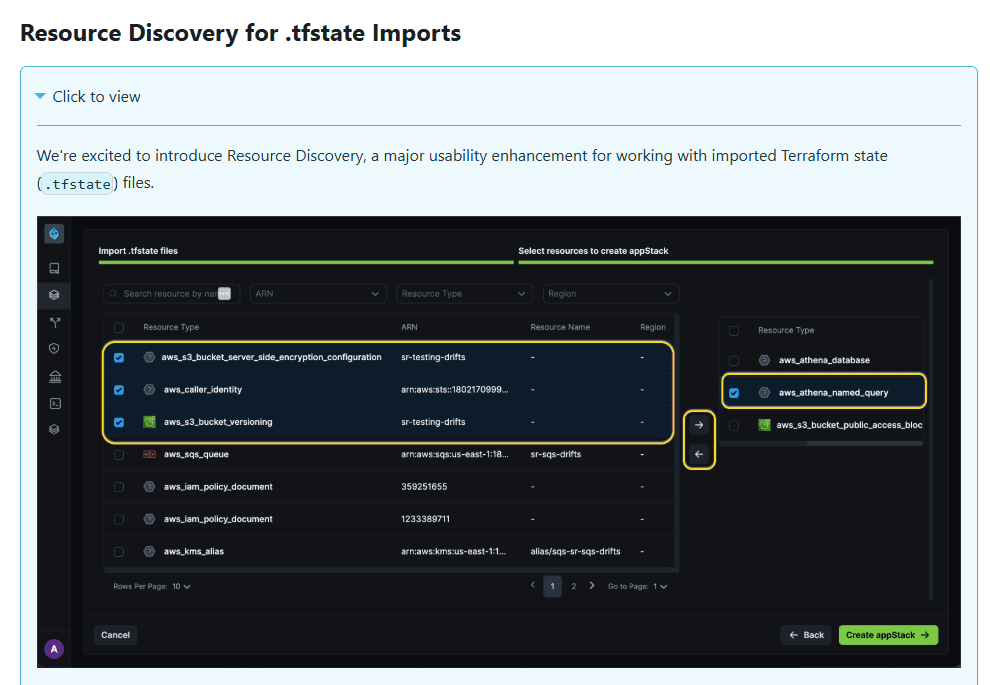Click the next page chevron
This screenshot has height=685, width=990.
point(592,586)
